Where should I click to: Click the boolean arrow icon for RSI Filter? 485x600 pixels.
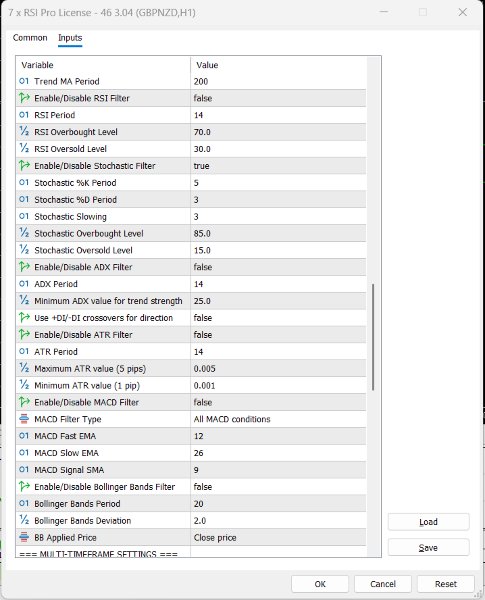tap(24, 98)
